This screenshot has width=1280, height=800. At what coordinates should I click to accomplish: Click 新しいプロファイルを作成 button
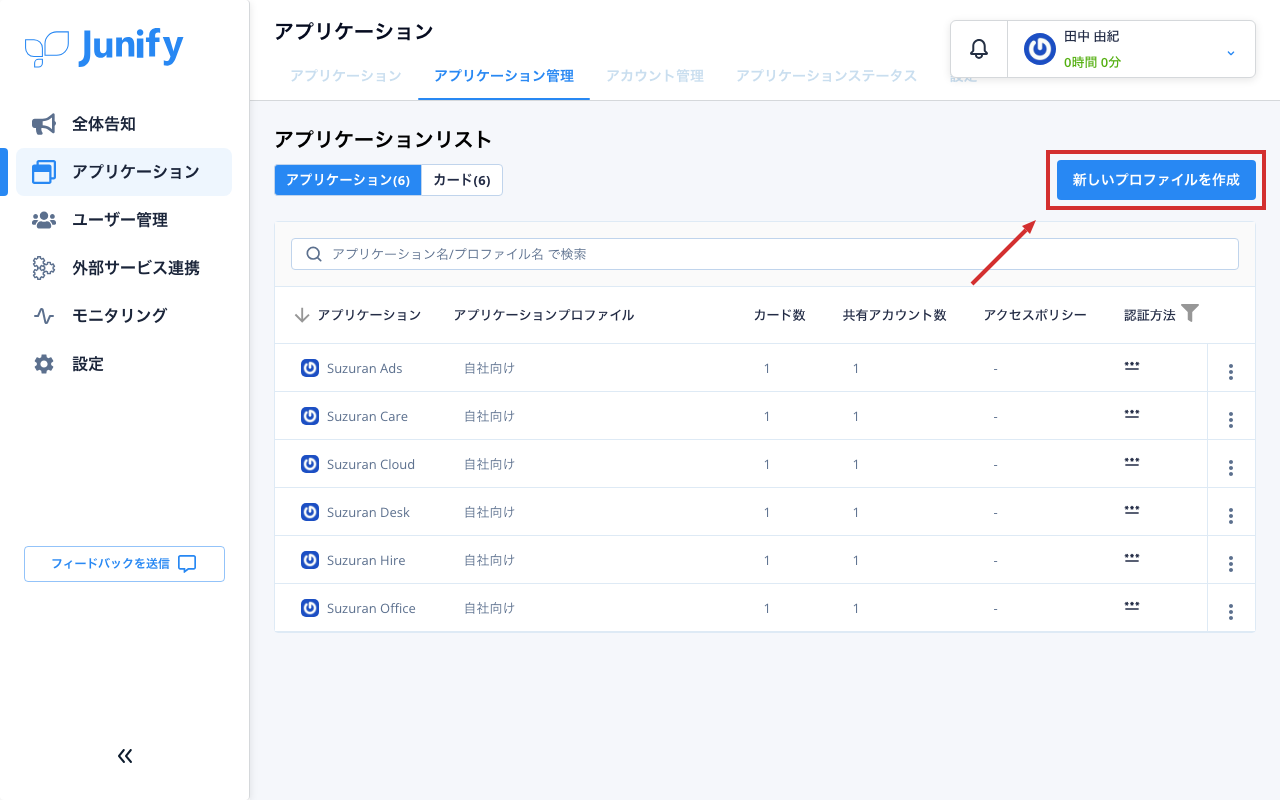coord(1156,180)
